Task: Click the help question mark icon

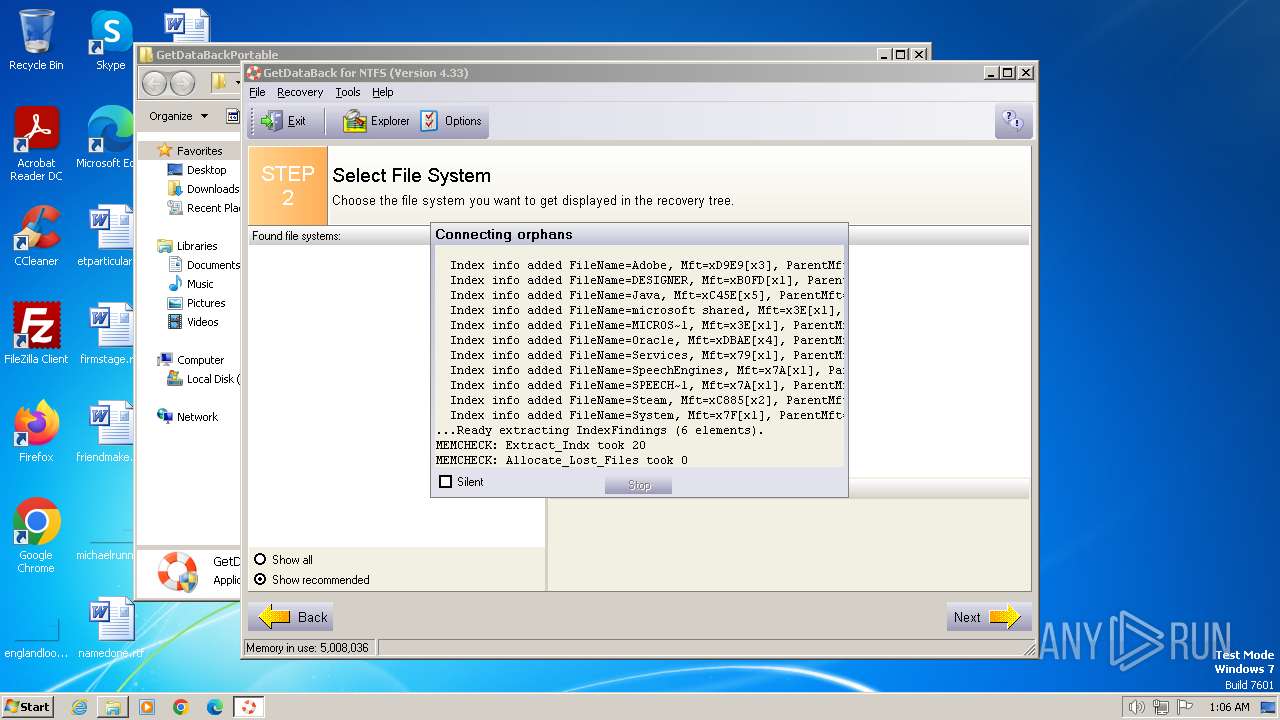Action: [x=1013, y=121]
